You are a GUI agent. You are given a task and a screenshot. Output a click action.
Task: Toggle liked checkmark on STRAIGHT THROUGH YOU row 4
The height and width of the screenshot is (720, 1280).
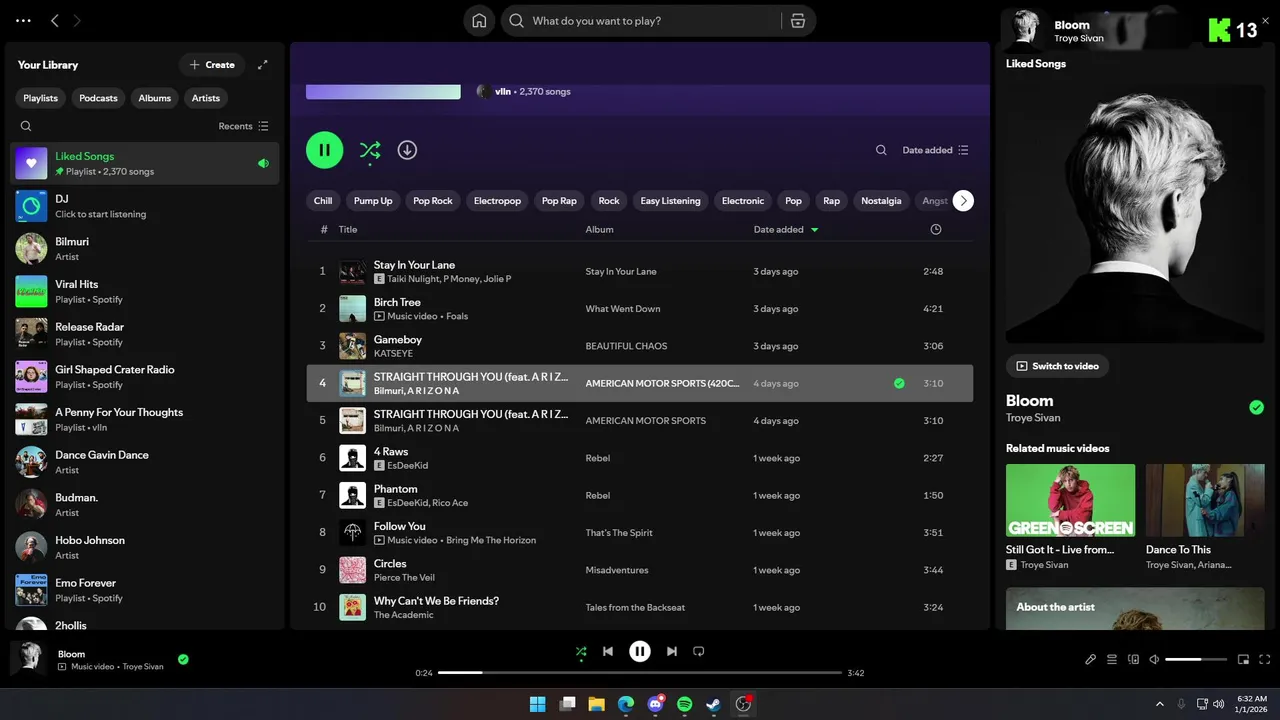click(899, 383)
